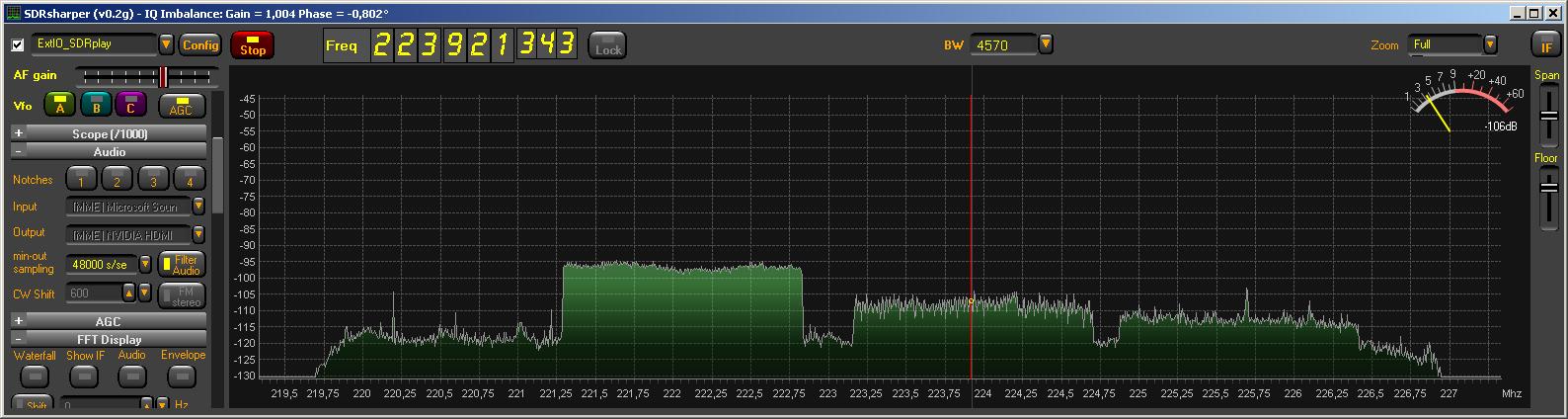The width and height of the screenshot is (1568, 419).
Task: Click the CW Shift spinner arrows
Action: click(129, 293)
